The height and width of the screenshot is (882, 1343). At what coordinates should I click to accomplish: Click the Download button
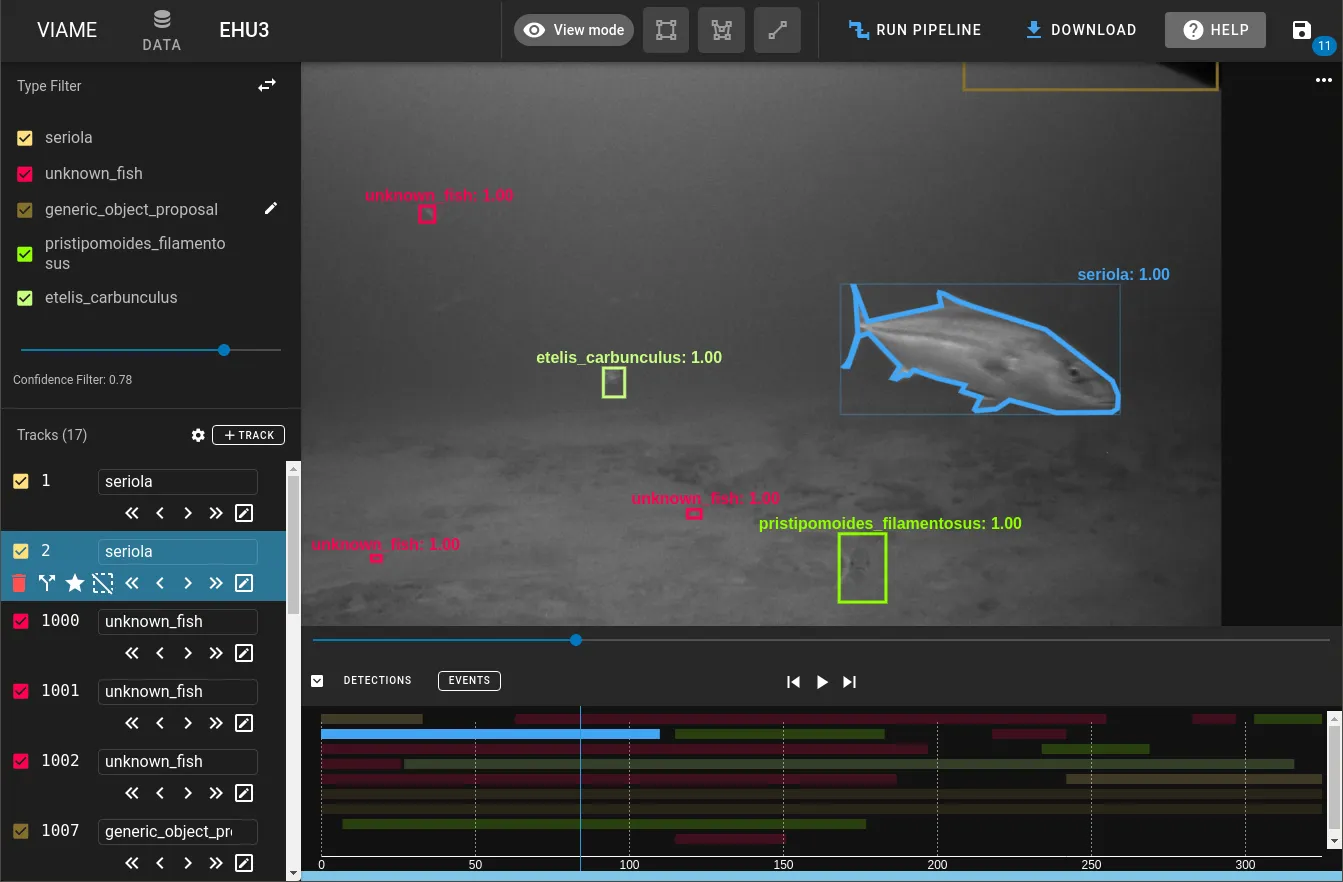tap(1081, 30)
